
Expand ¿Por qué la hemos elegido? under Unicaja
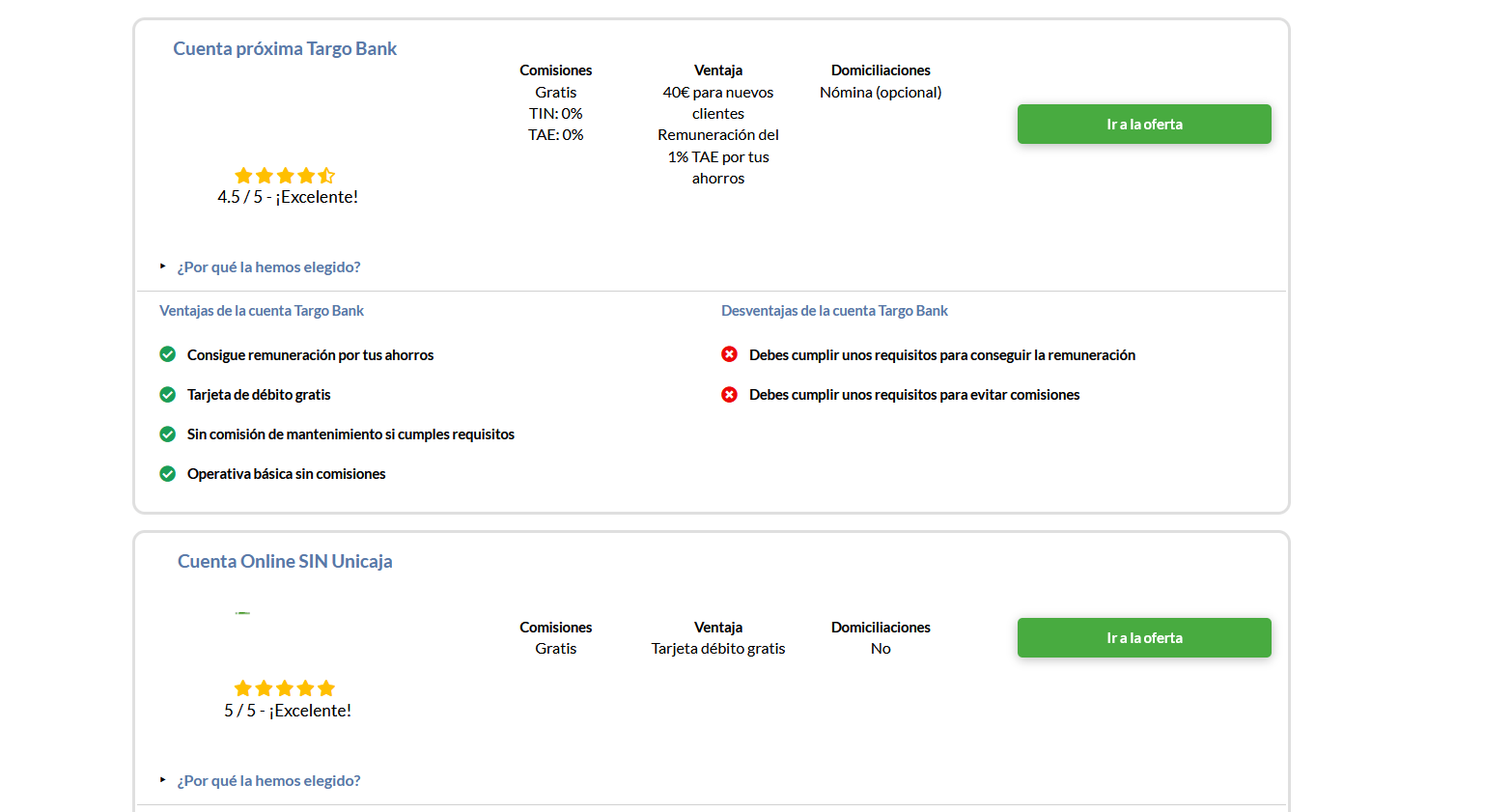267,781
